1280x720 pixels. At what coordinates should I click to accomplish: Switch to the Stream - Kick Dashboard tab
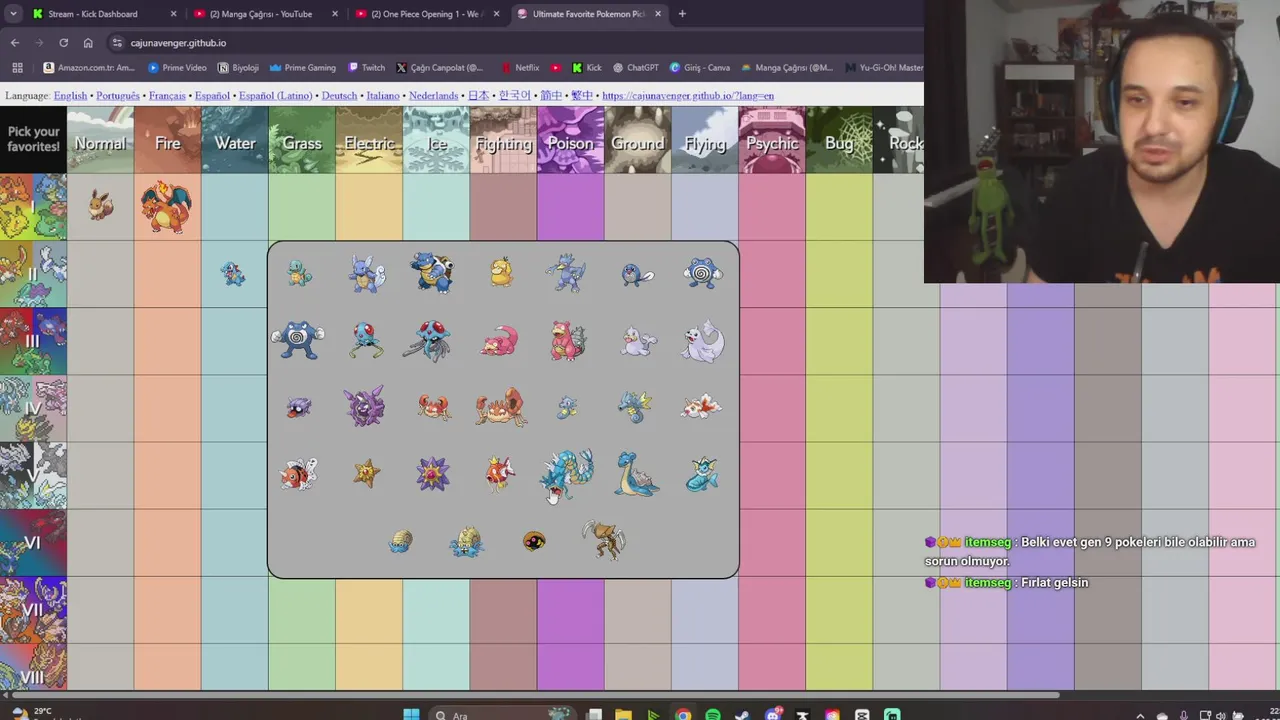point(104,14)
